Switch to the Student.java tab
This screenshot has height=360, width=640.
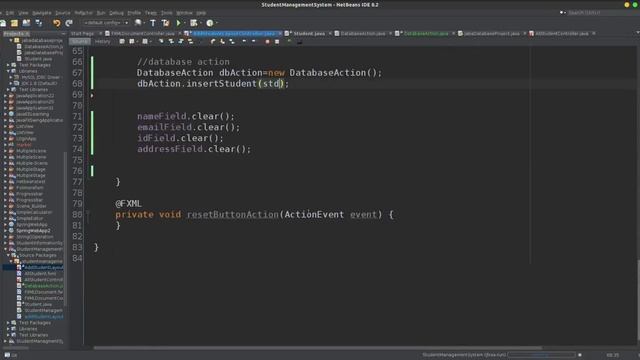point(309,33)
